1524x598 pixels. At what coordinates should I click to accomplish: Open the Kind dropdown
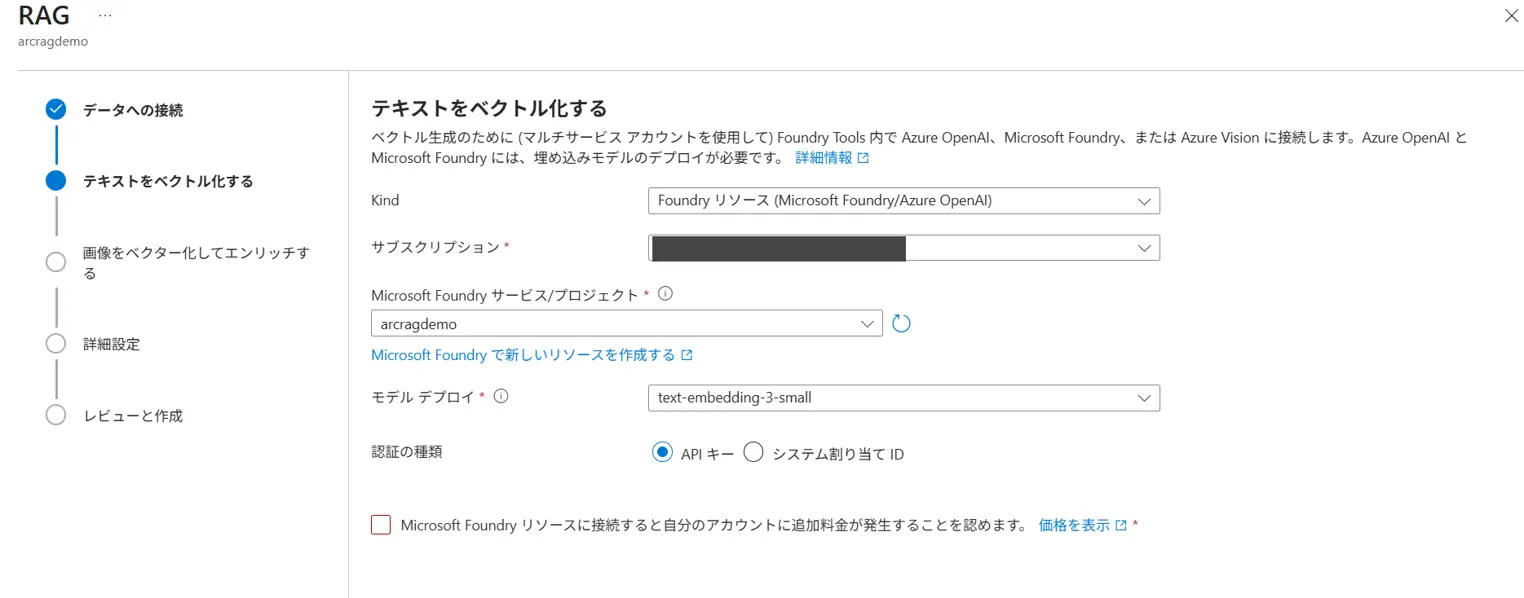[x=904, y=200]
